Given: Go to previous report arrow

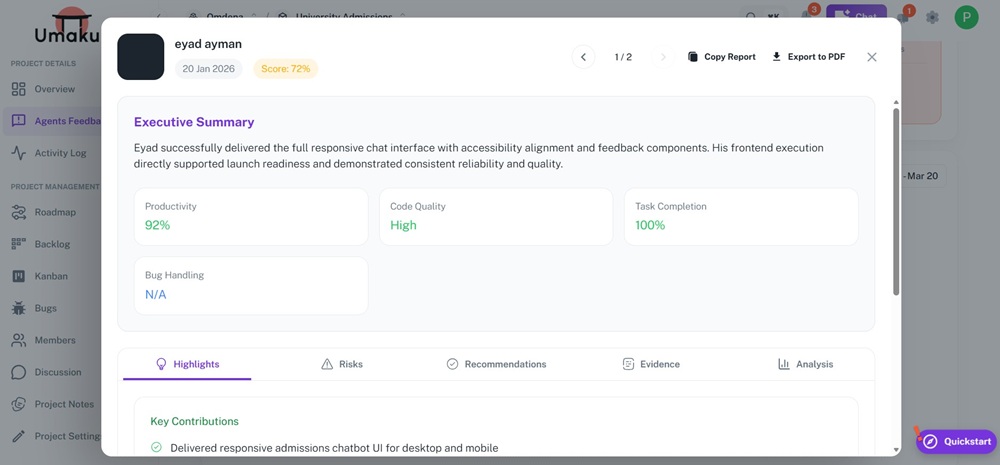Looking at the screenshot, I should (x=583, y=57).
